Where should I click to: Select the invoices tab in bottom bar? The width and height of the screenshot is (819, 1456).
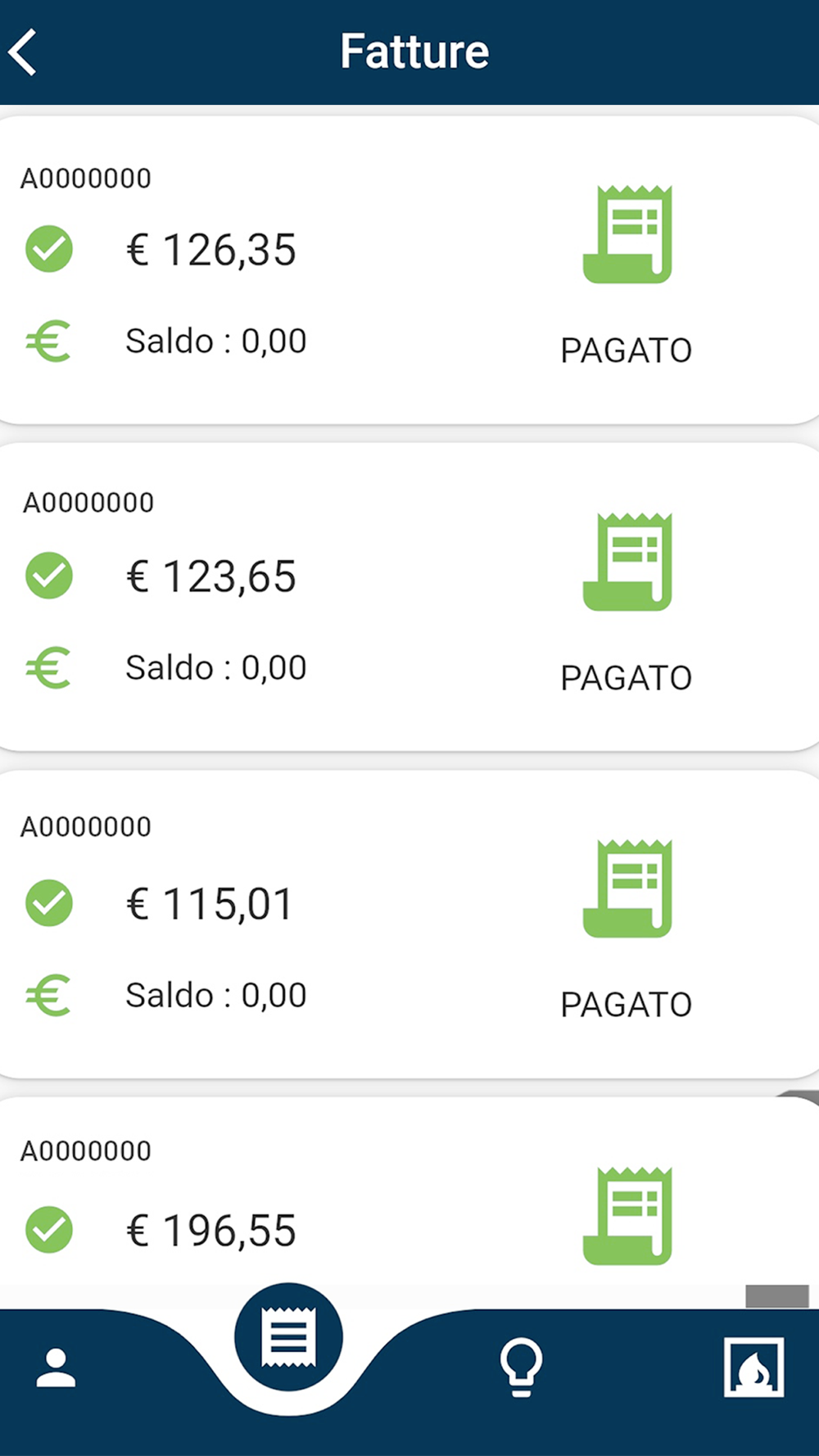pyautogui.click(x=288, y=1337)
